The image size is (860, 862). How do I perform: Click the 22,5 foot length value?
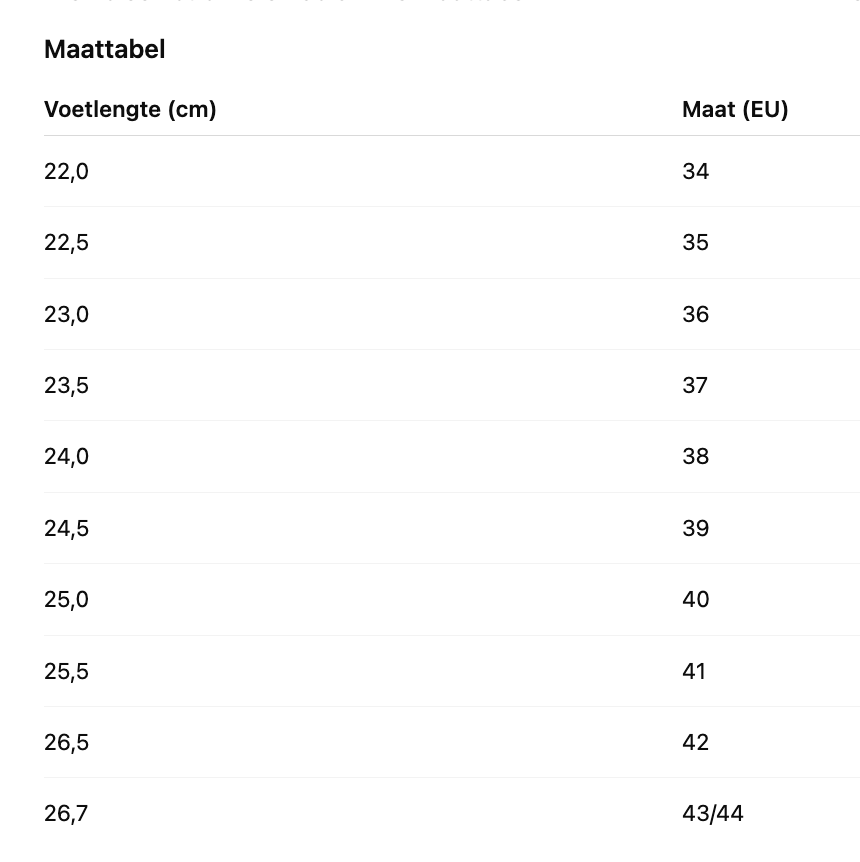pos(66,242)
